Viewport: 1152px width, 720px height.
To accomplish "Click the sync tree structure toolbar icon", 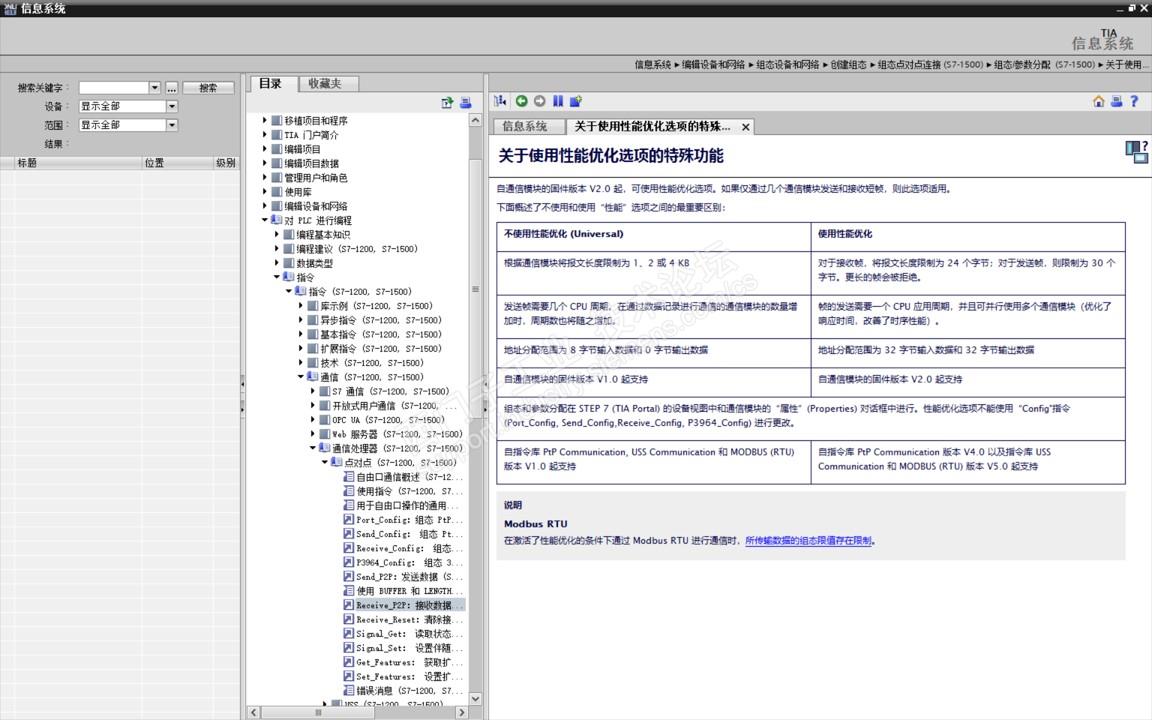I will (500, 101).
